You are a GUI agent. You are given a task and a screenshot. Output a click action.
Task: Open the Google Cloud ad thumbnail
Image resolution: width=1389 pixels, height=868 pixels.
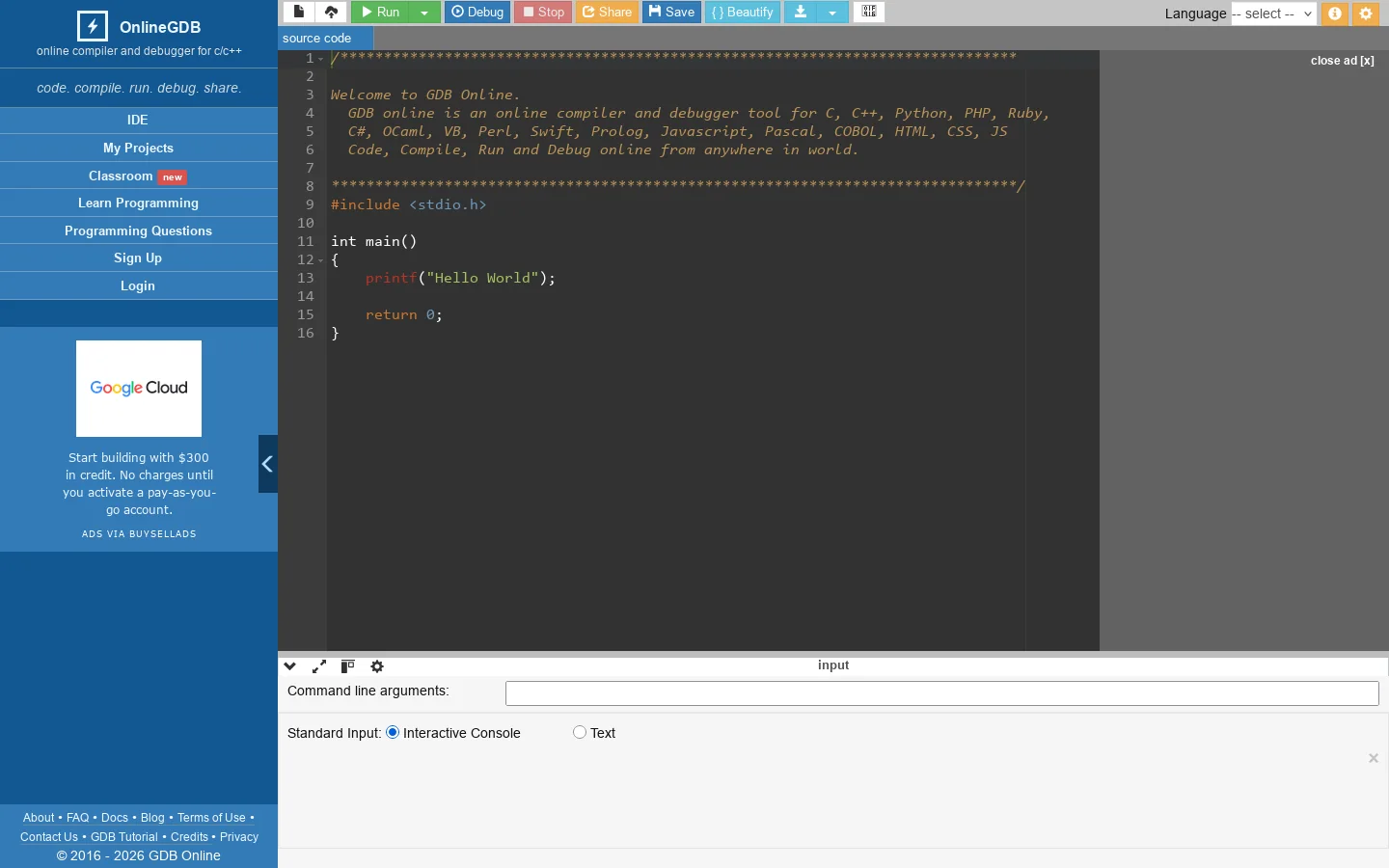click(139, 389)
